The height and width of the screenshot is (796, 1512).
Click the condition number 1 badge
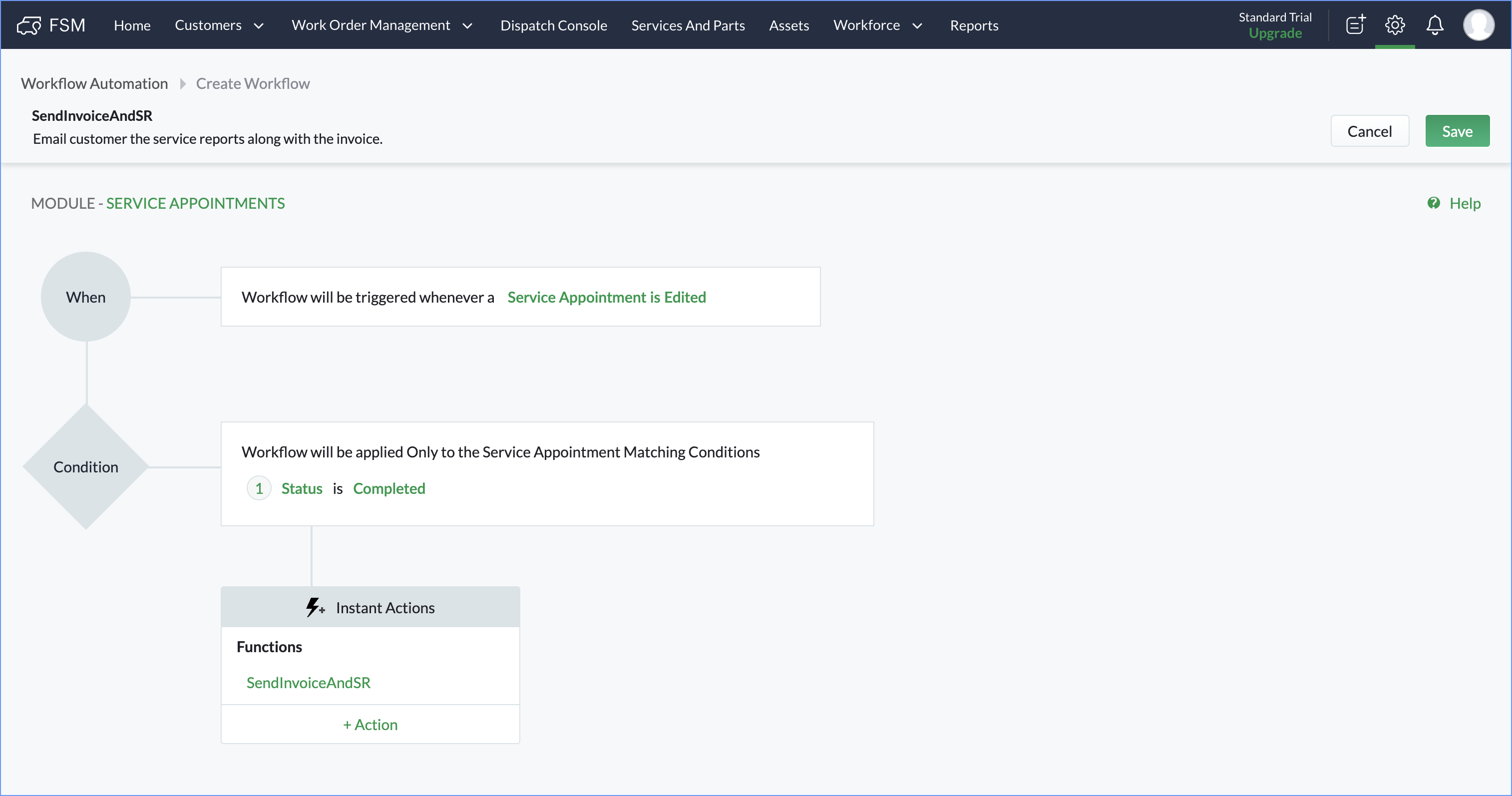click(x=259, y=488)
